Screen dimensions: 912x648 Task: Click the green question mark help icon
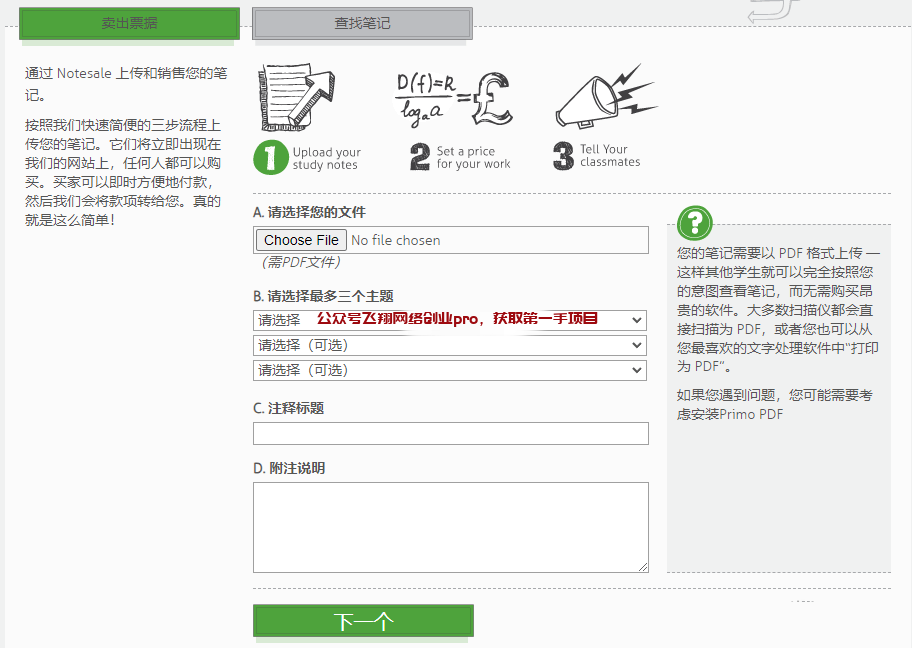(x=695, y=223)
